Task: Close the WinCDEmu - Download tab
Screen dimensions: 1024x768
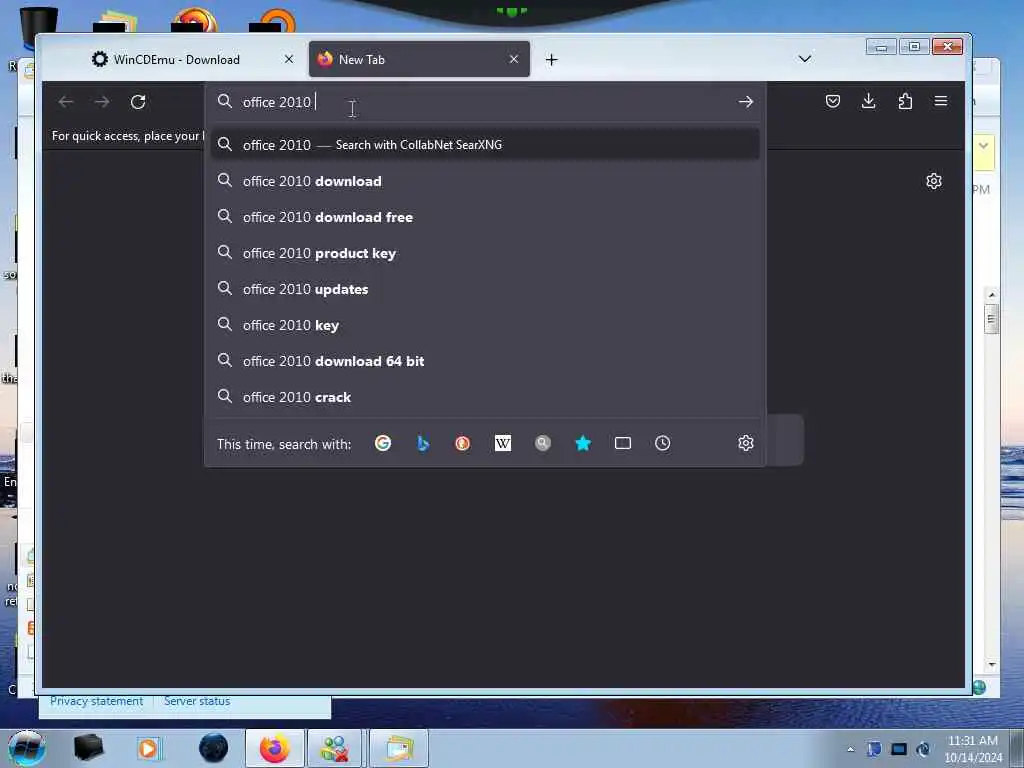Action: click(289, 59)
